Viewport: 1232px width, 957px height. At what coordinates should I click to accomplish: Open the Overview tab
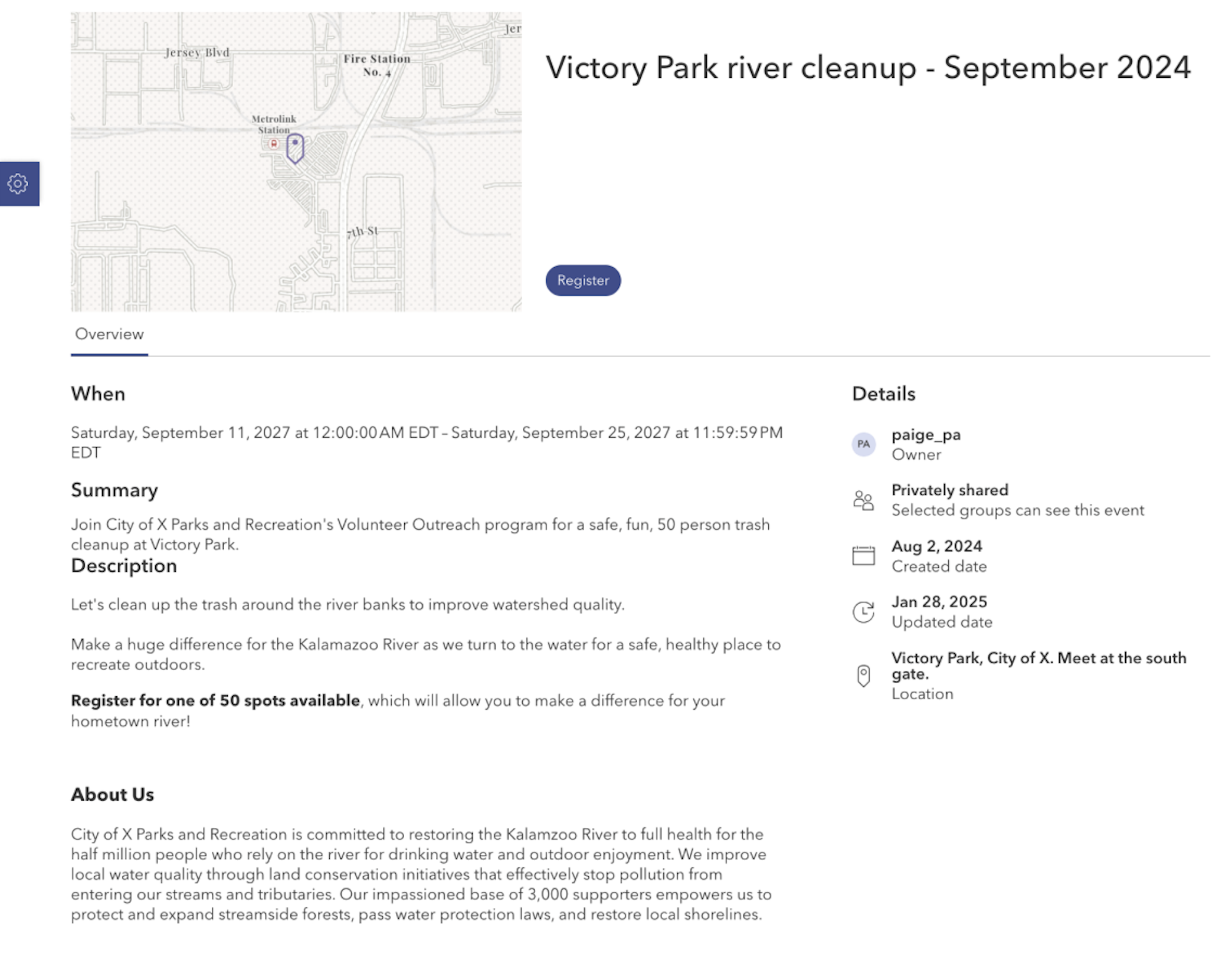(x=109, y=335)
